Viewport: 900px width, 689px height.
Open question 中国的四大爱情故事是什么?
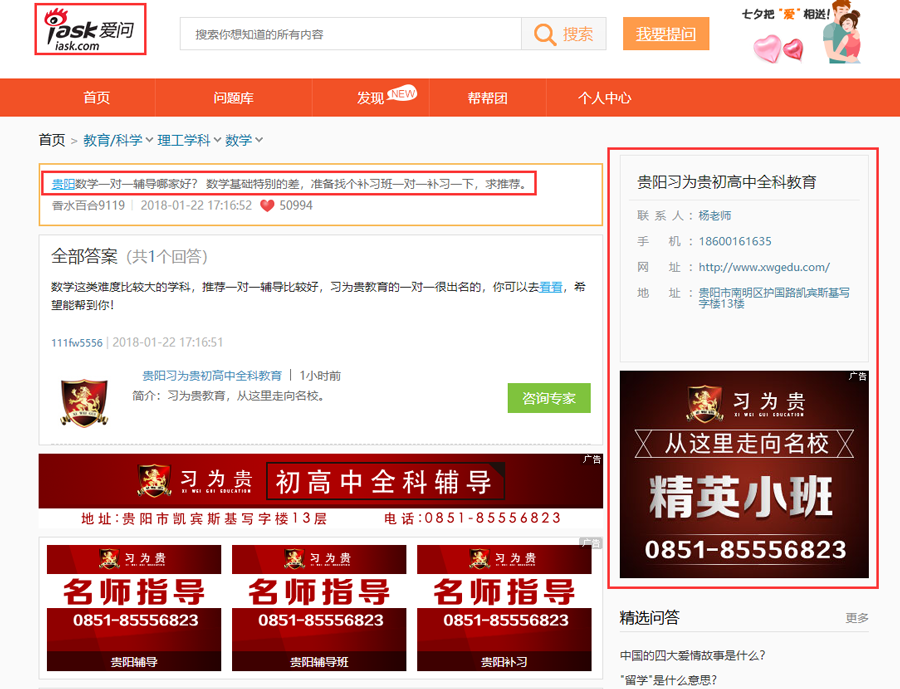tap(692, 655)
